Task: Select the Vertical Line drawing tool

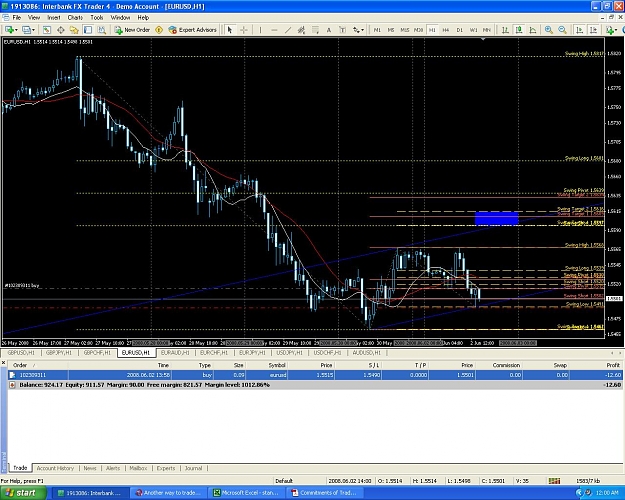Action: coord(260,30)
